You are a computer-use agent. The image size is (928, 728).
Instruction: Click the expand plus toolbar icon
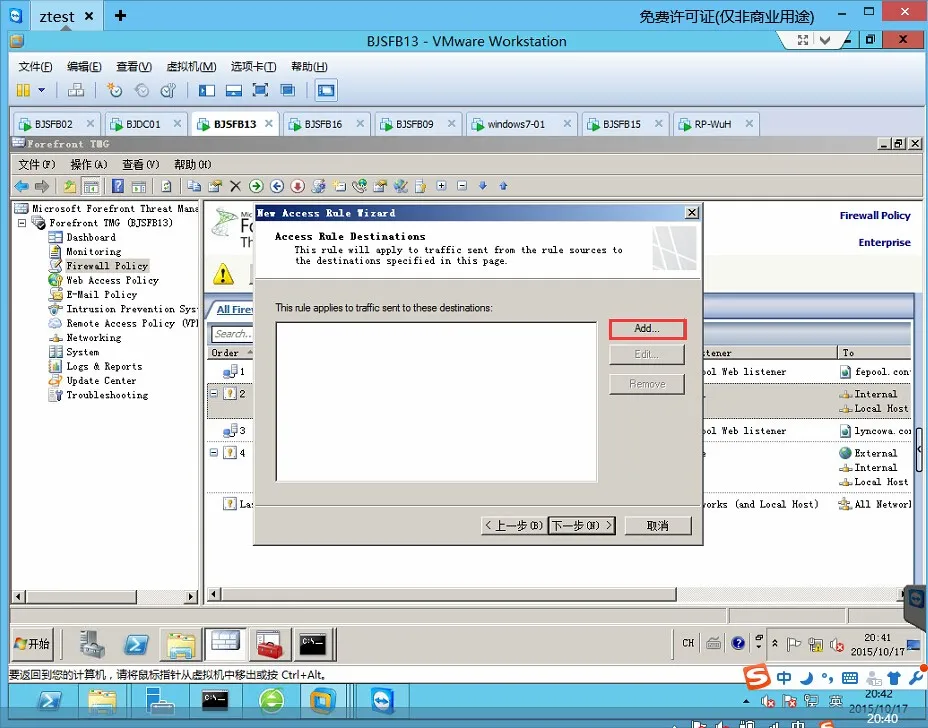[441, 186]
